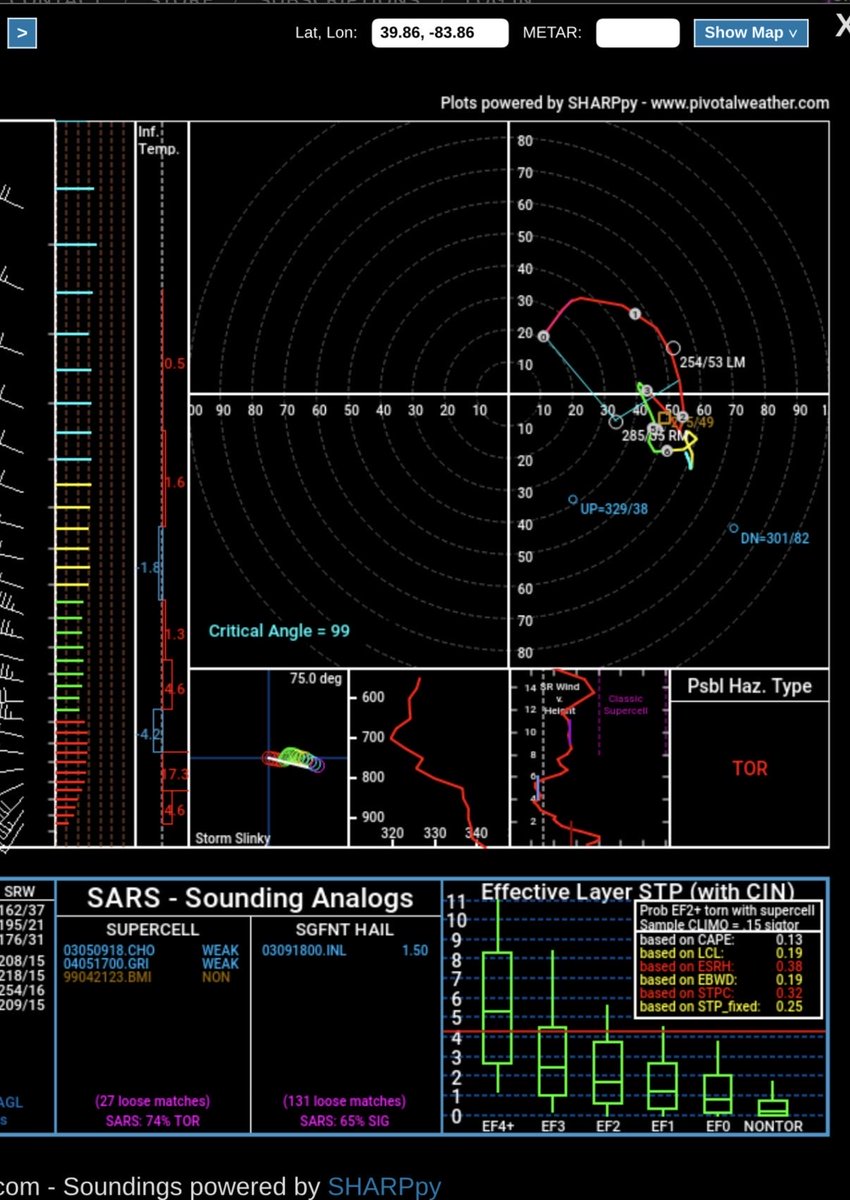Click the NONTOR box plot label
Image resolution: width=850 pixels, height=1200 pixels.
tap(774, 1125)
